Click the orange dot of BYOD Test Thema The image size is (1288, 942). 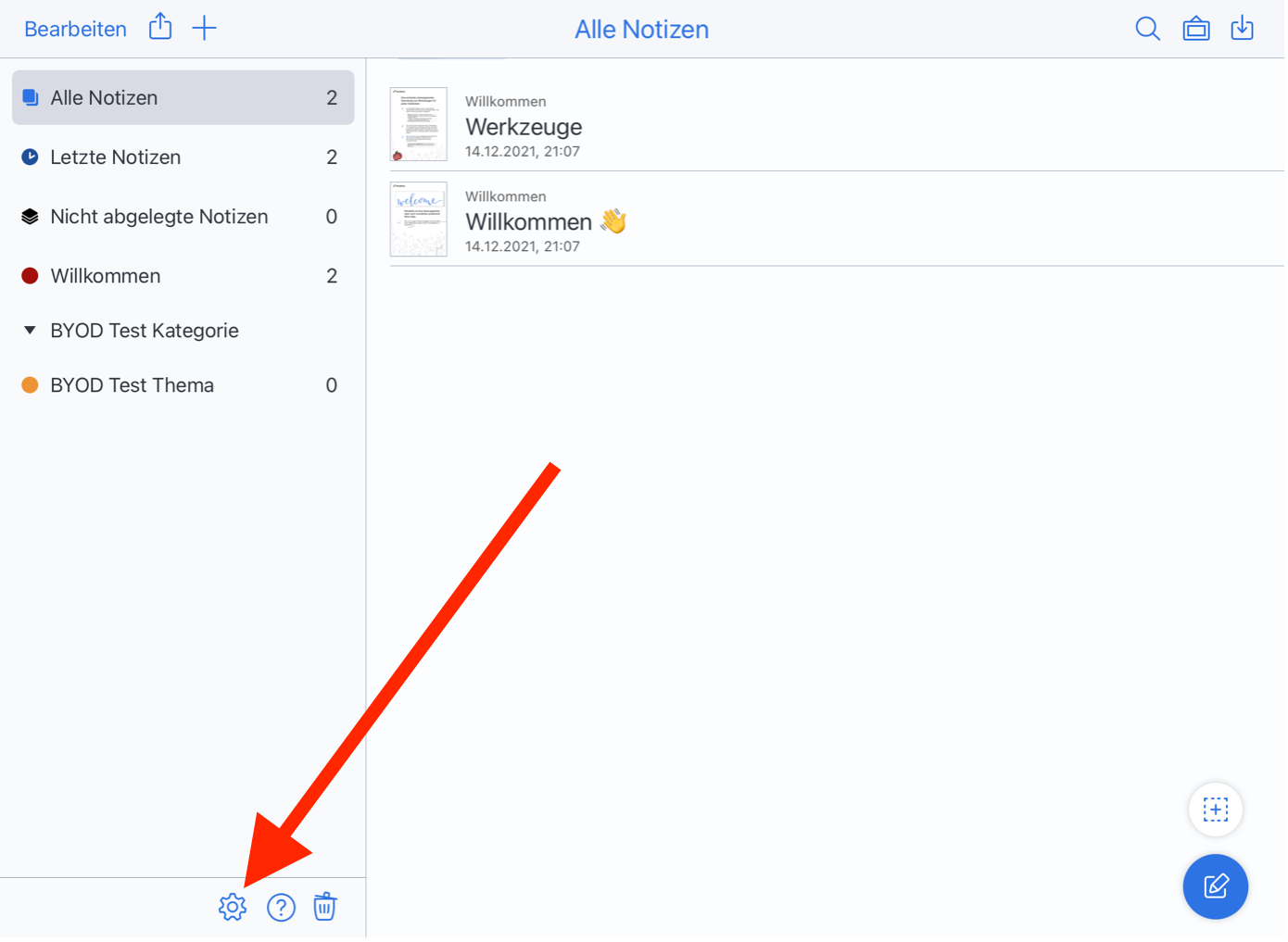(x=30, y=385)
